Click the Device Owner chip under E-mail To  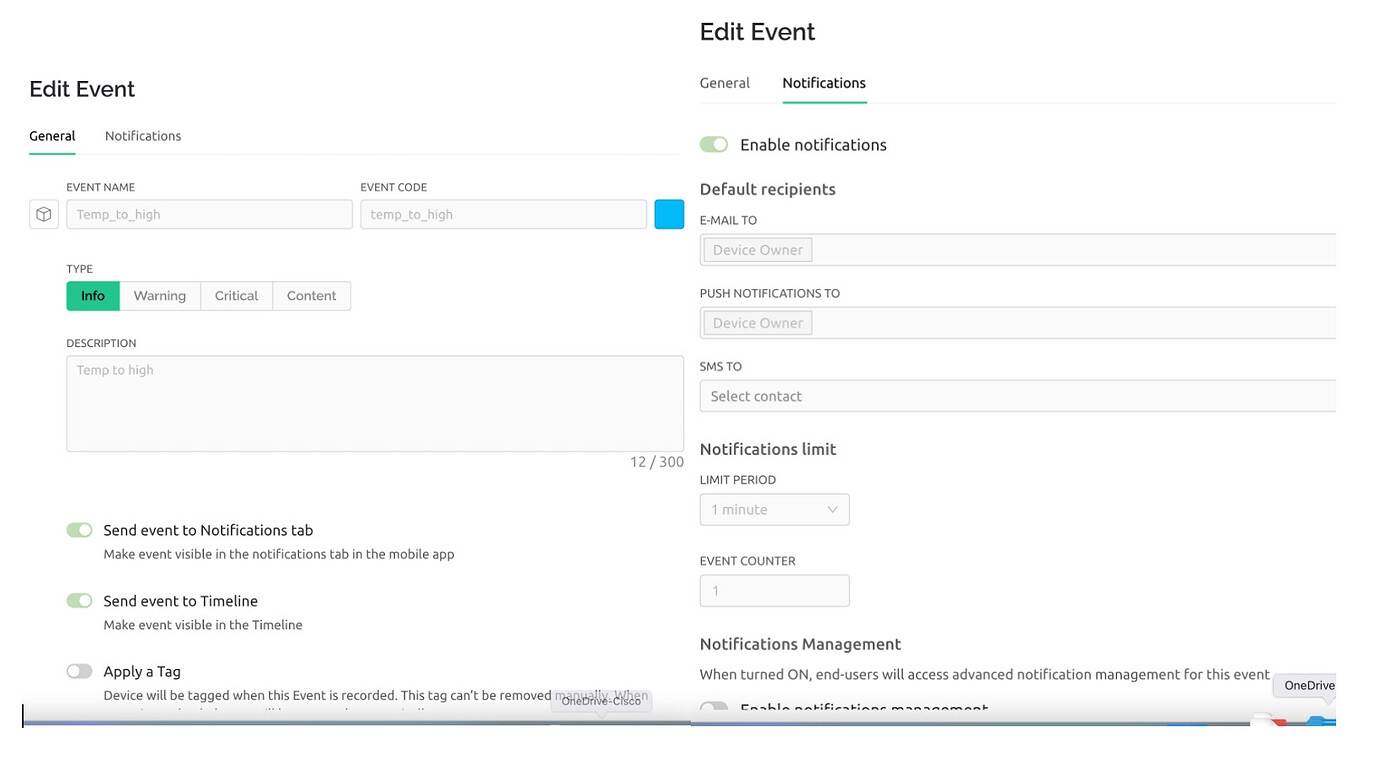(758, 250)
